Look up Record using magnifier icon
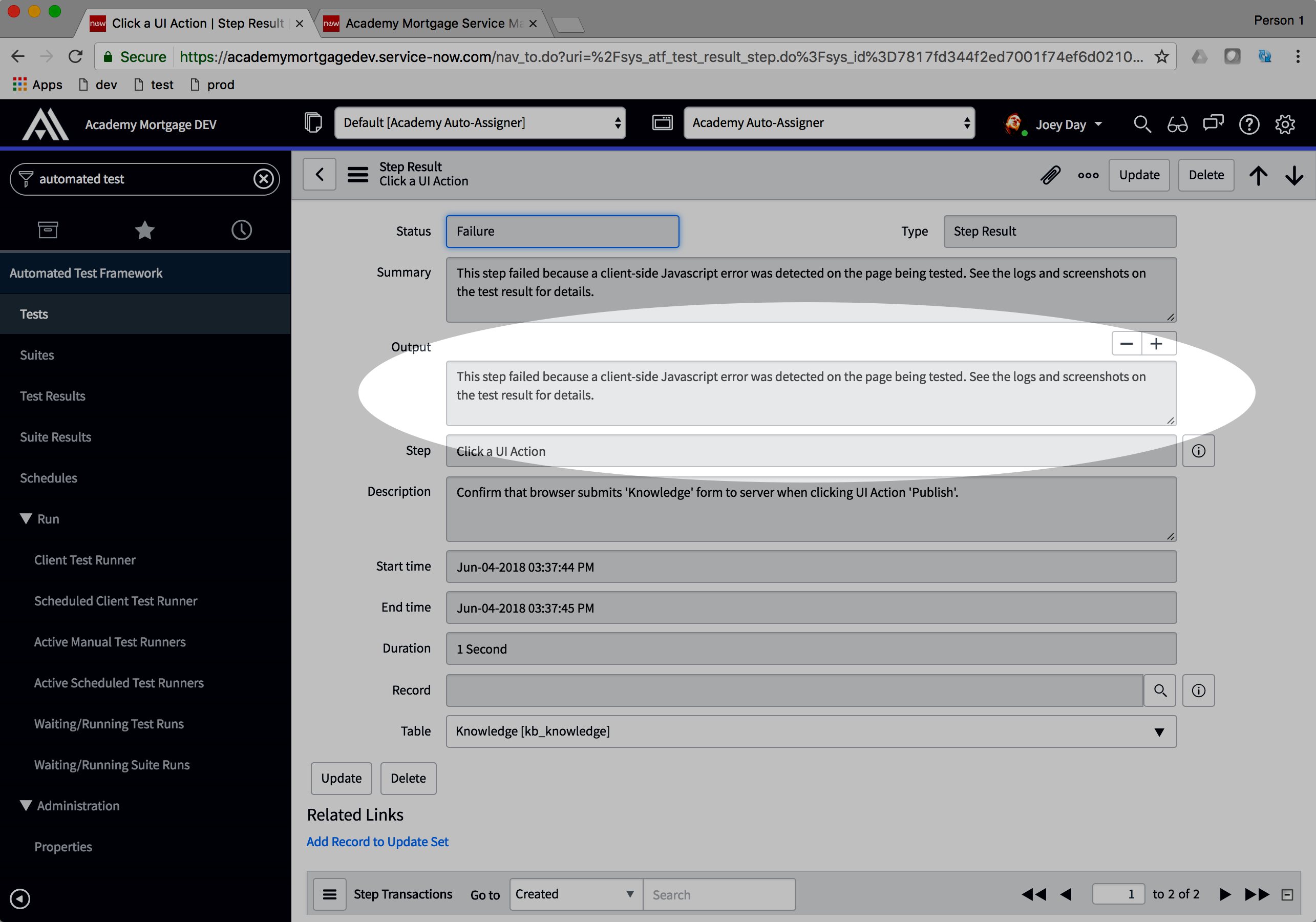Screen dimensions: 1316x922 pos(1160,690)
